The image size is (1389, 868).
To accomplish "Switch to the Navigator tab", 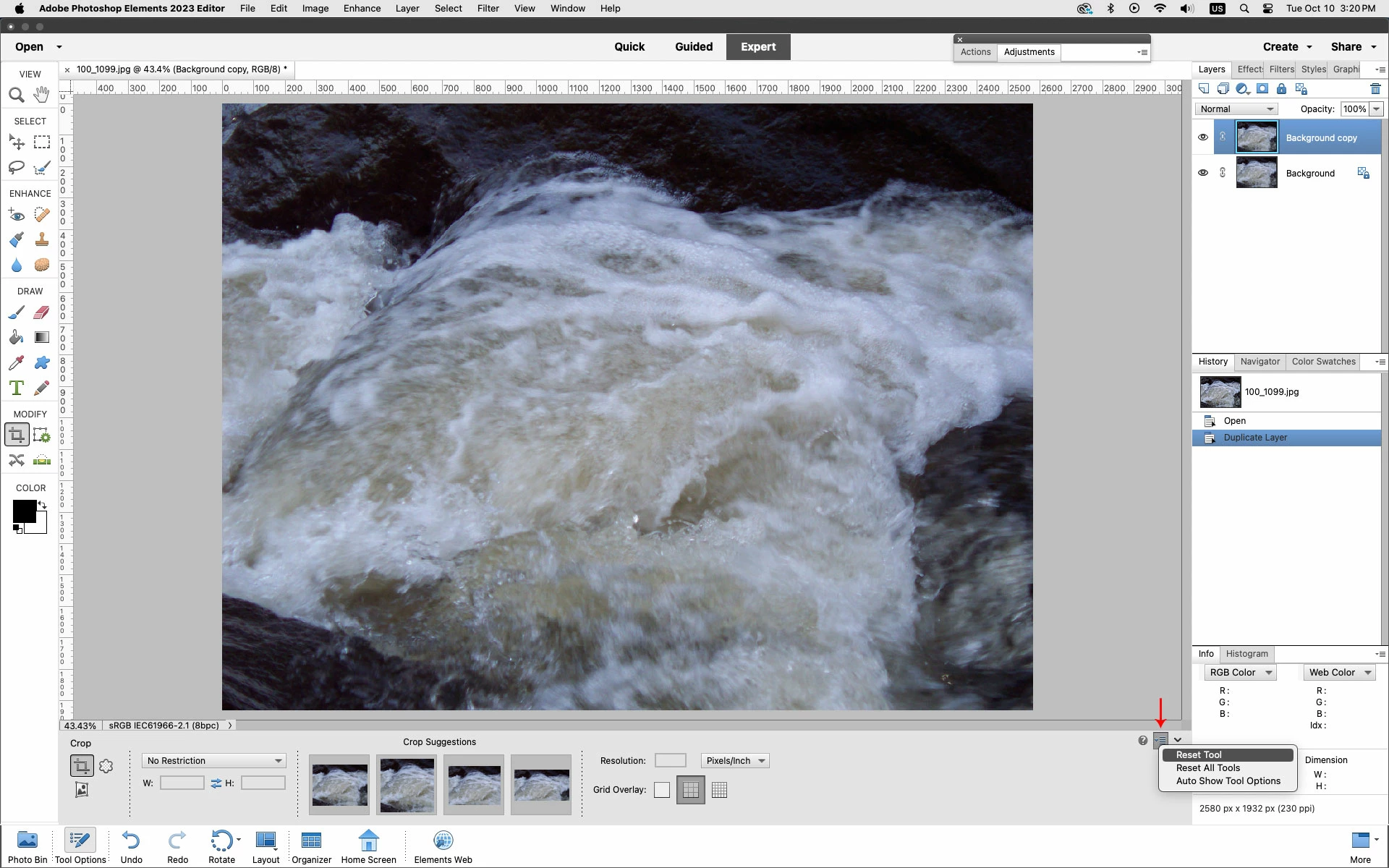I will [1260, 362].
